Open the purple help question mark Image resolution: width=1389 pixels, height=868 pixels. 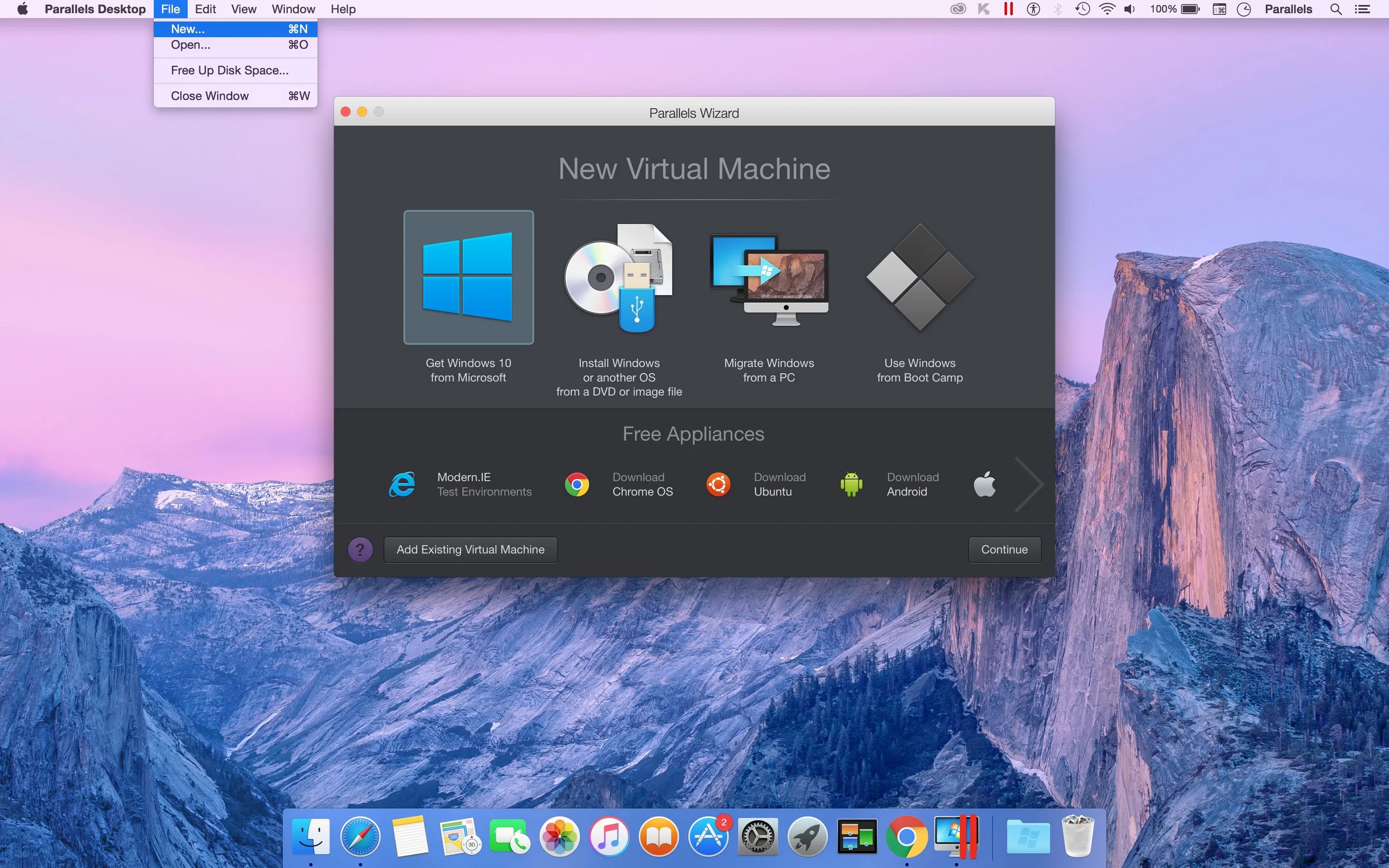click(360, 550)
